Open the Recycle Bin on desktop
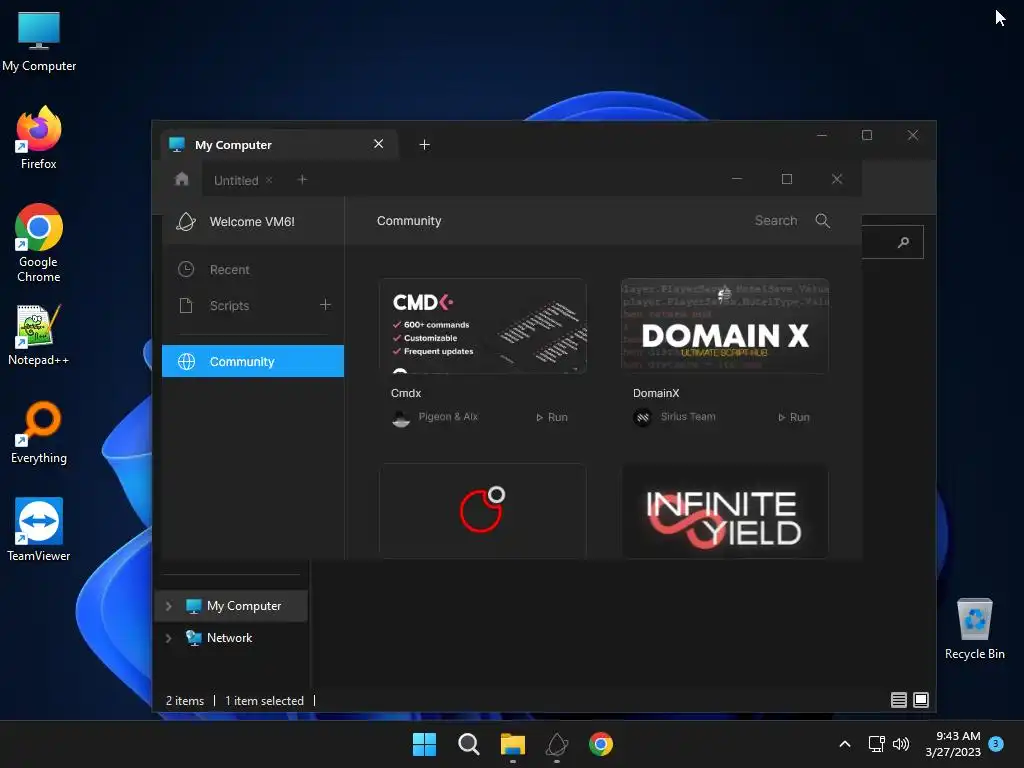Viewport: 1024px width, 768px height. click(x=974, y=629)
